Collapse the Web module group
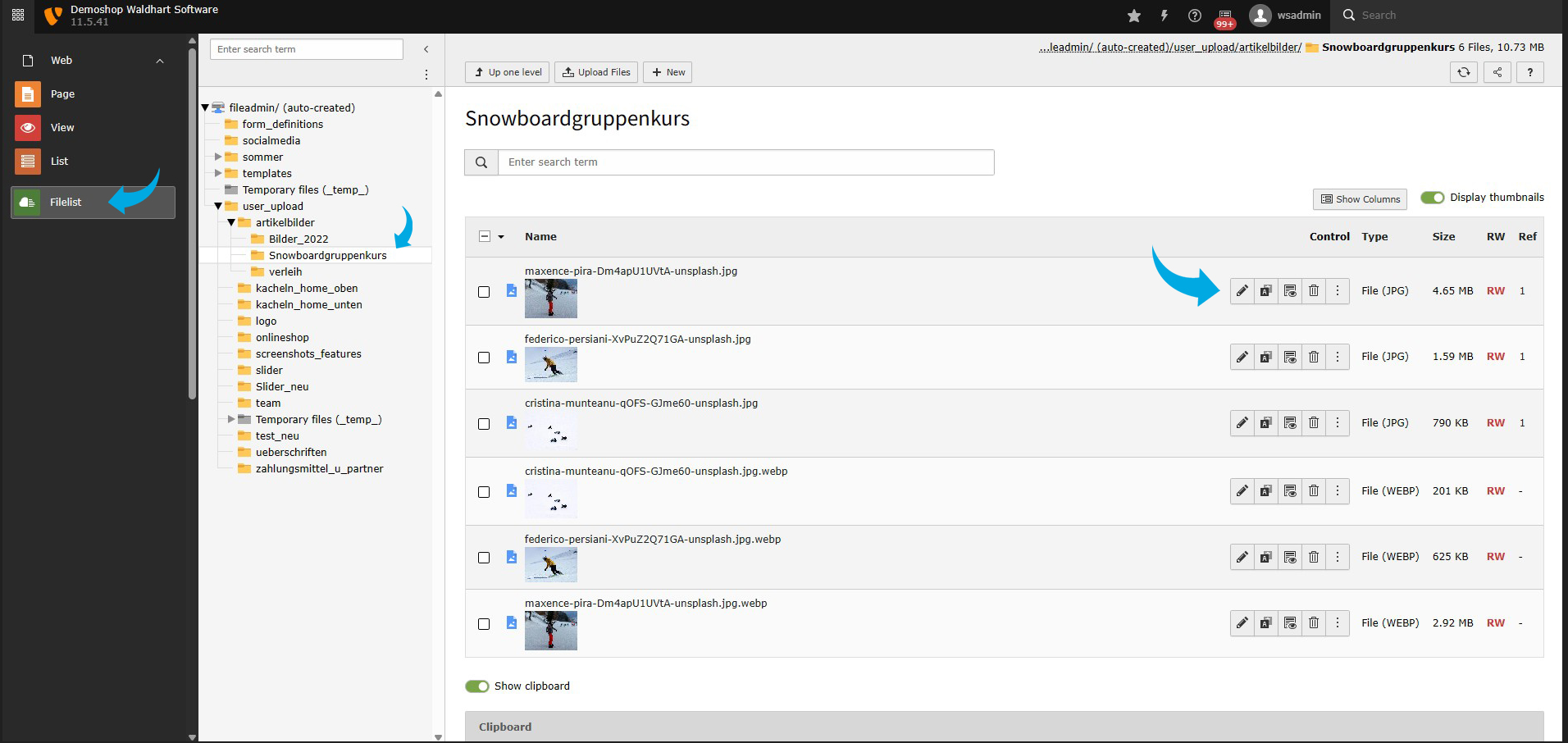1568x743 pixels. [160, 61]
